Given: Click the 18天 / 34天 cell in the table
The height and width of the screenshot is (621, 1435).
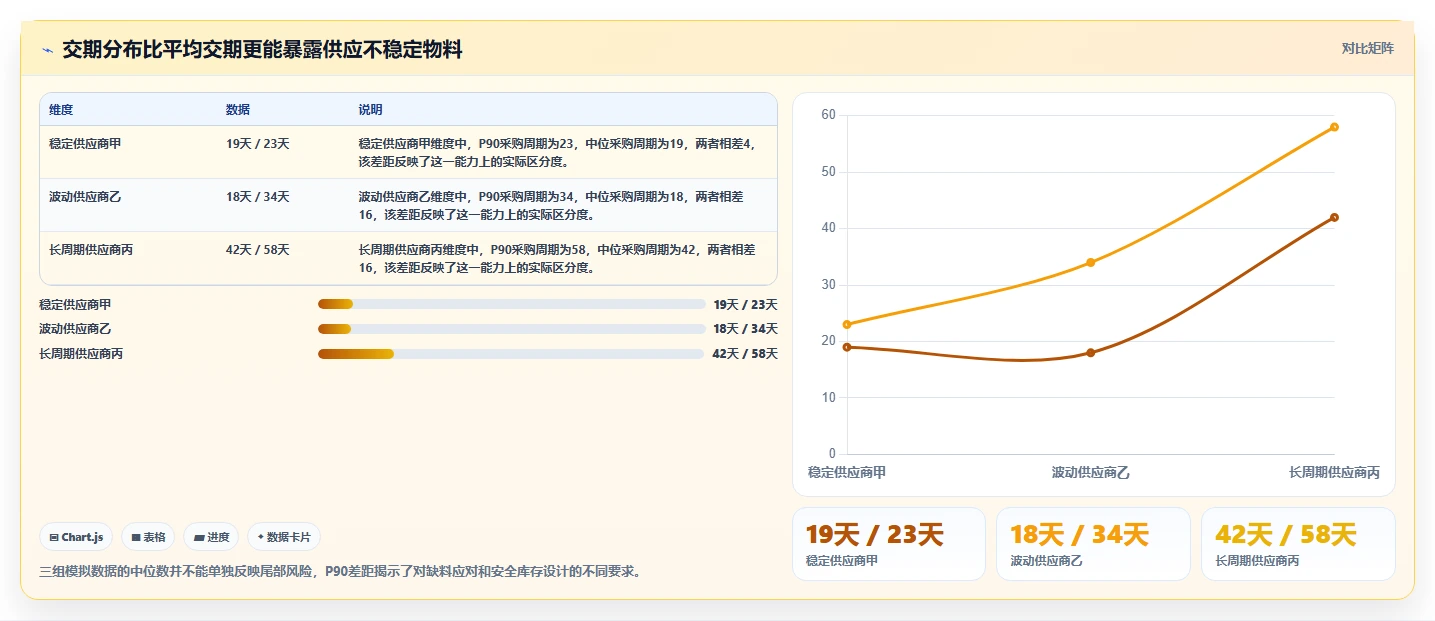Looking at the screenshot, I should [x=258, y=197].
